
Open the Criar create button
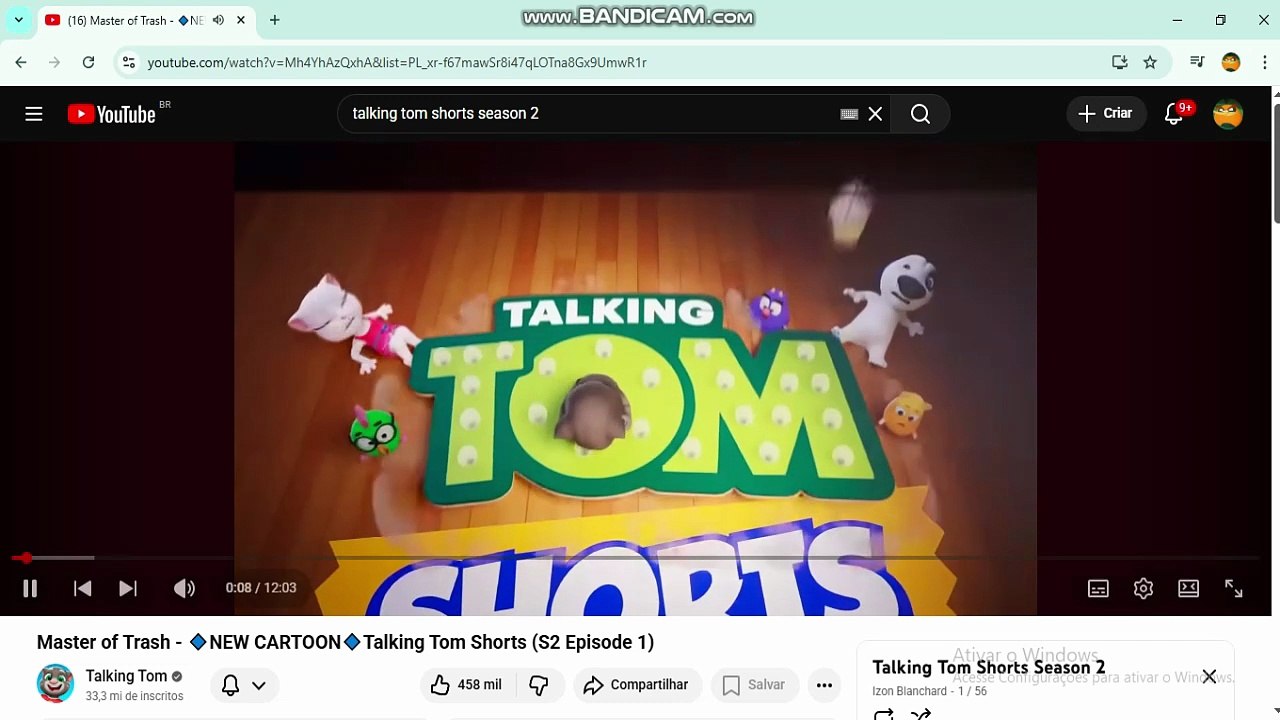(1106, 114)
